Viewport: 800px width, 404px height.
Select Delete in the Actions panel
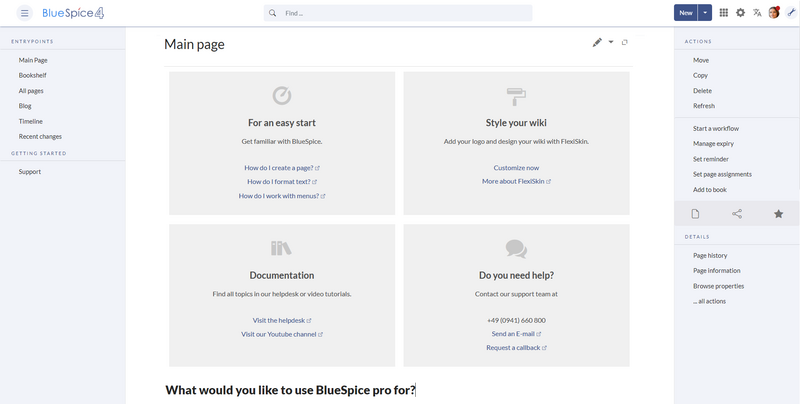(703, 91)
